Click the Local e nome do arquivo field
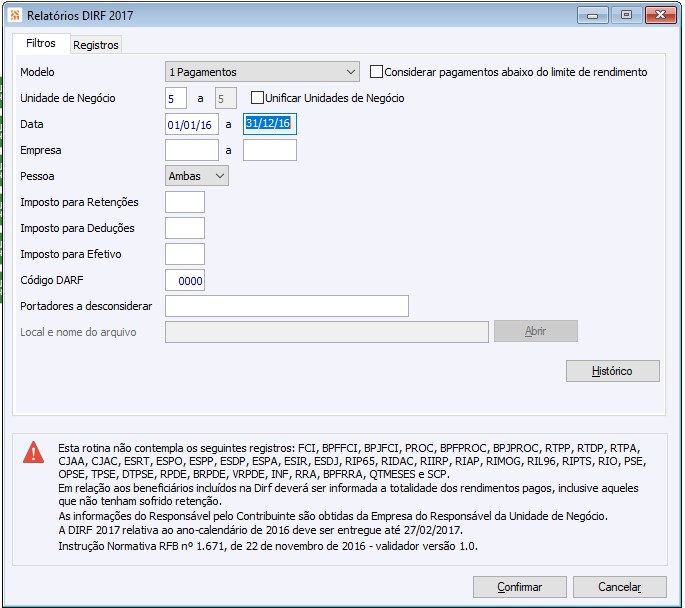Viewport: 685px width, 608px height. [x=327, y=332]
